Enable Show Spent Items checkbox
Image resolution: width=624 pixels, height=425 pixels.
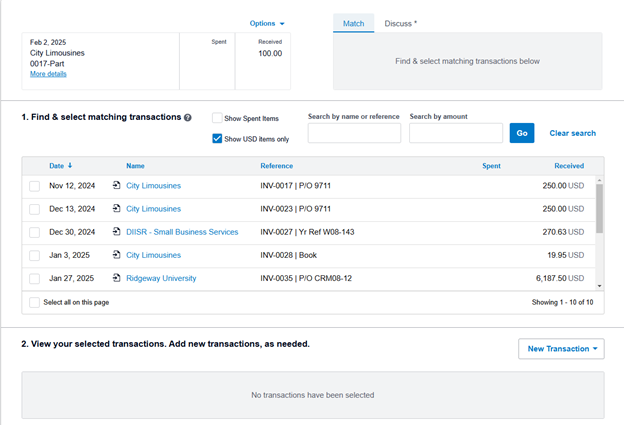coord(217,118)
